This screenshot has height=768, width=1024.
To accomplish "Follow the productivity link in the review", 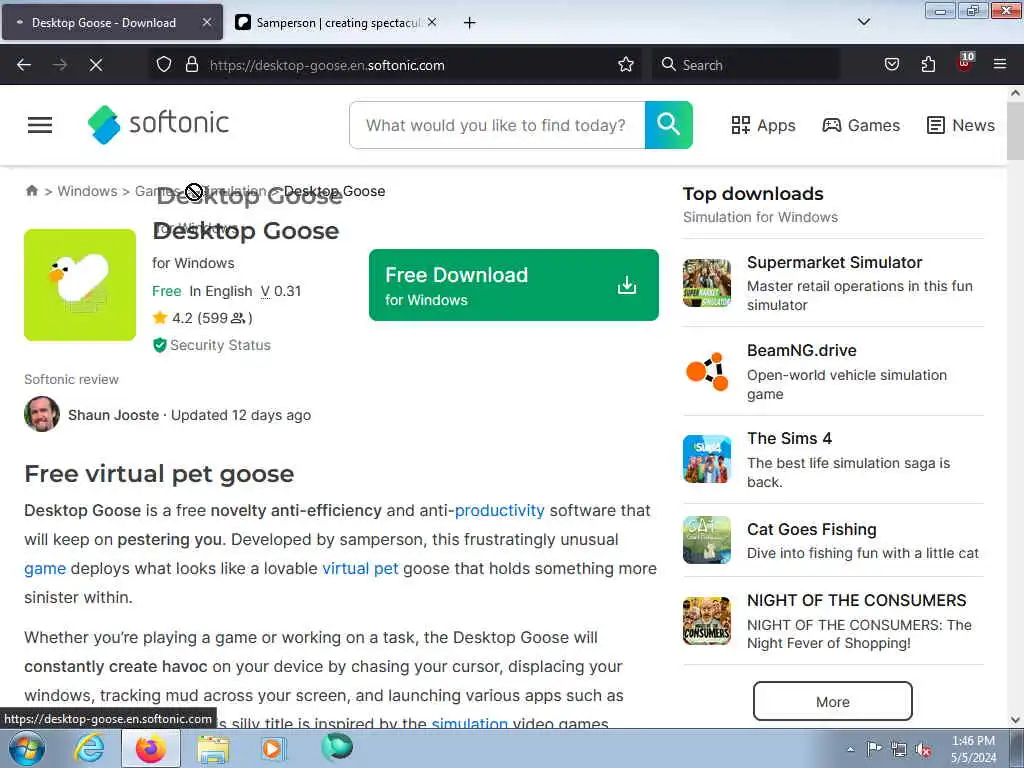I will [x=500, y=510].
